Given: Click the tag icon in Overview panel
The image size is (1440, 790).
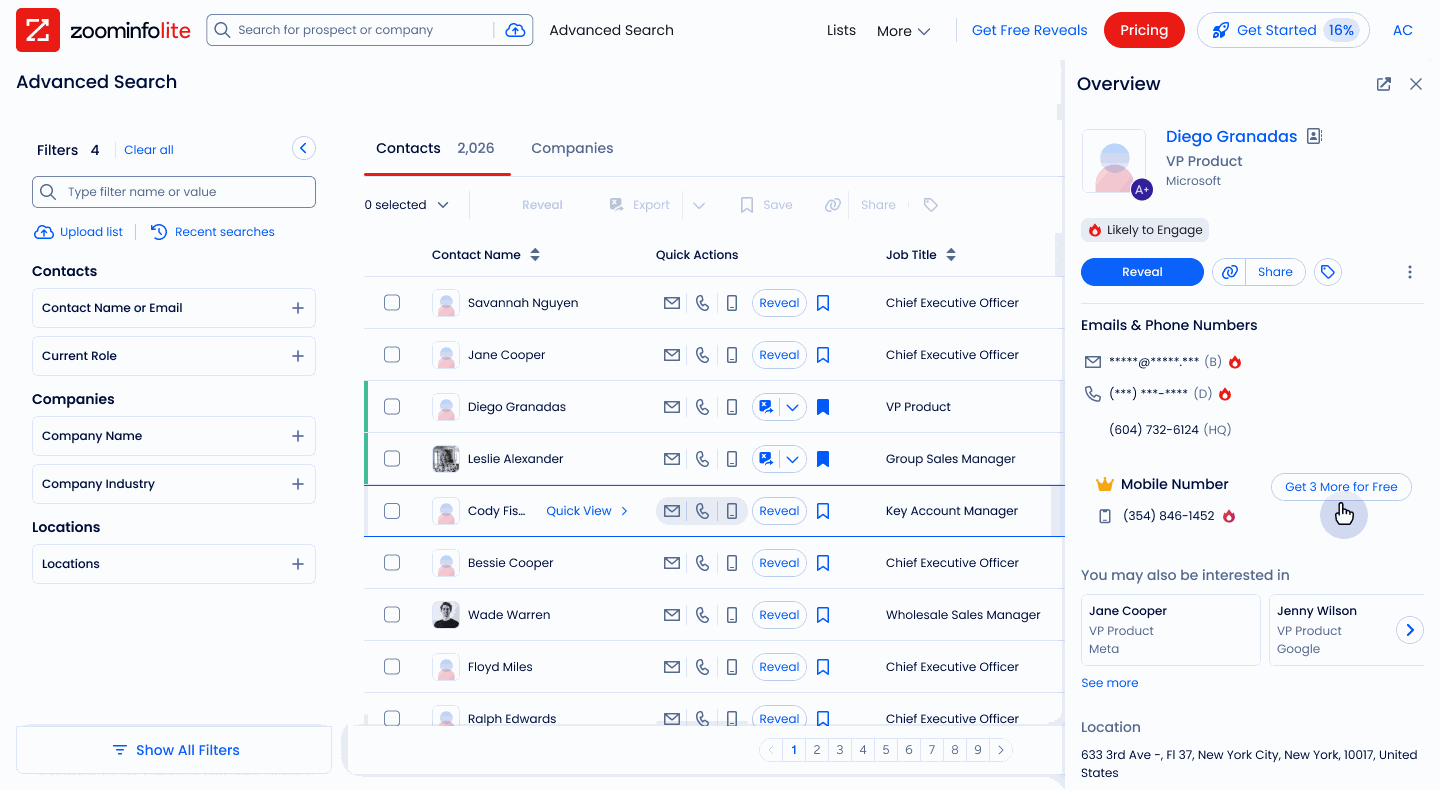Looking at the screenshot, I should pos(1328,272).
